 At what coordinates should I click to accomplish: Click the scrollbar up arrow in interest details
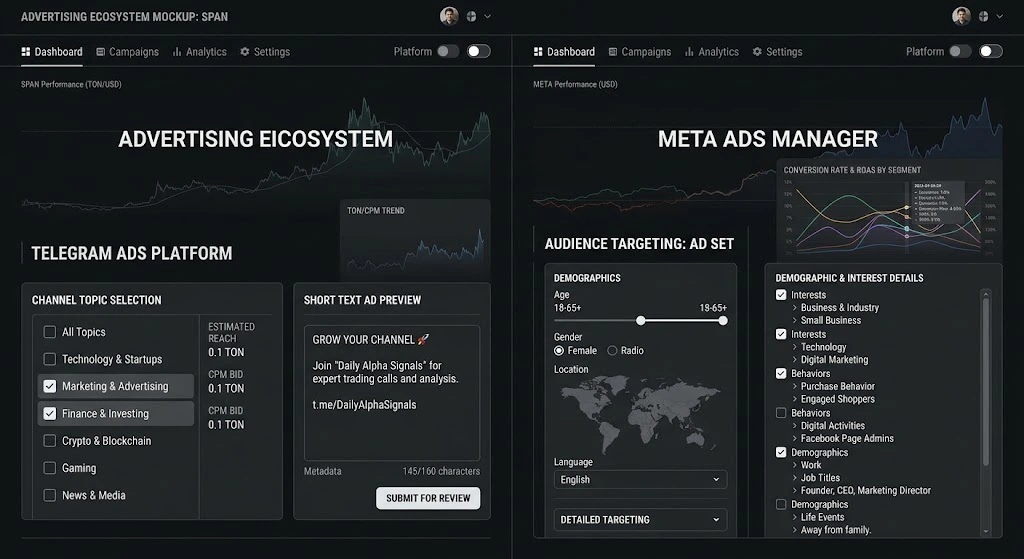(x=986, y=294)
